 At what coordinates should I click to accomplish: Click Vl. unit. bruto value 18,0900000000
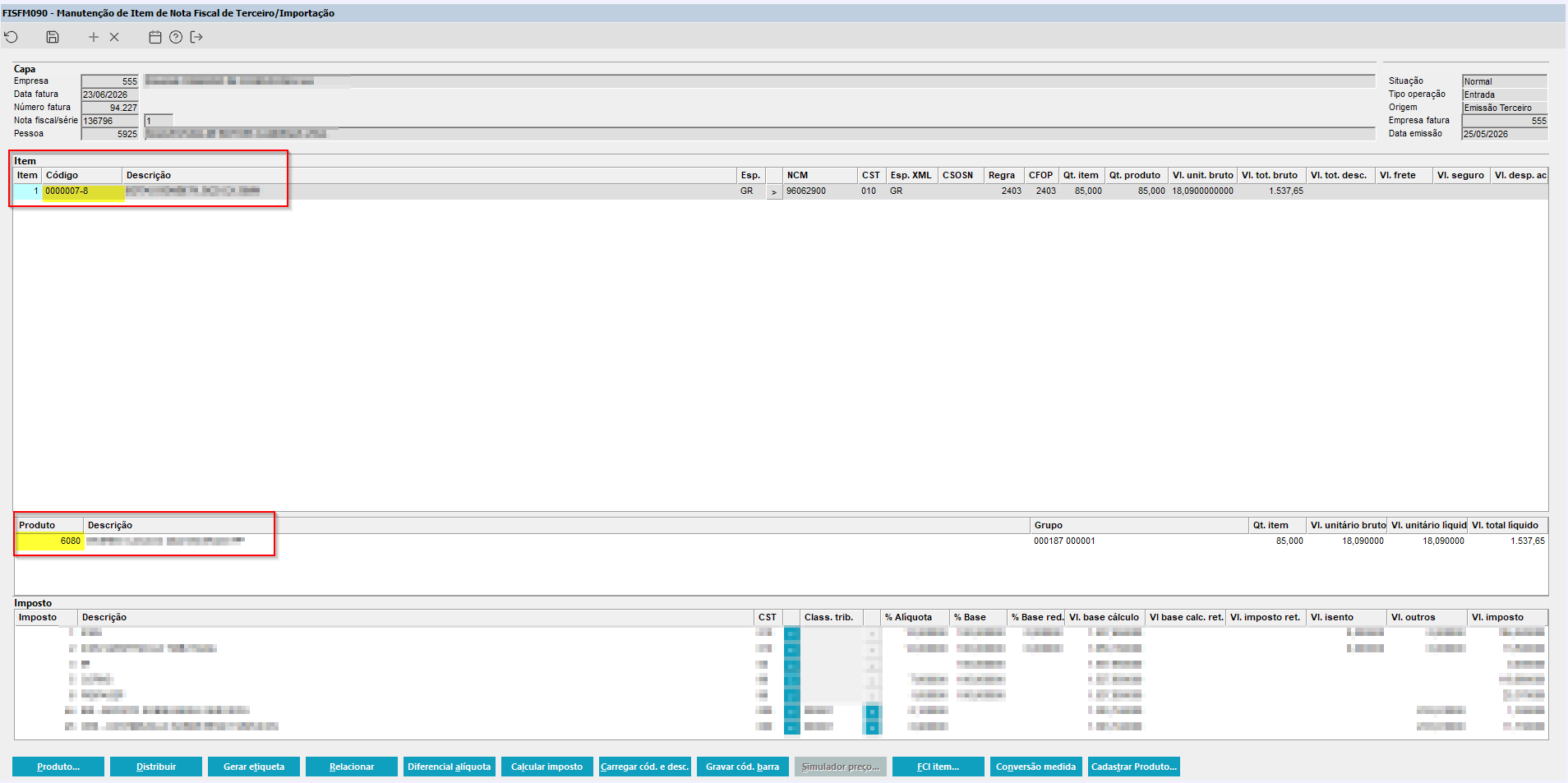(x=1202, y=191)
